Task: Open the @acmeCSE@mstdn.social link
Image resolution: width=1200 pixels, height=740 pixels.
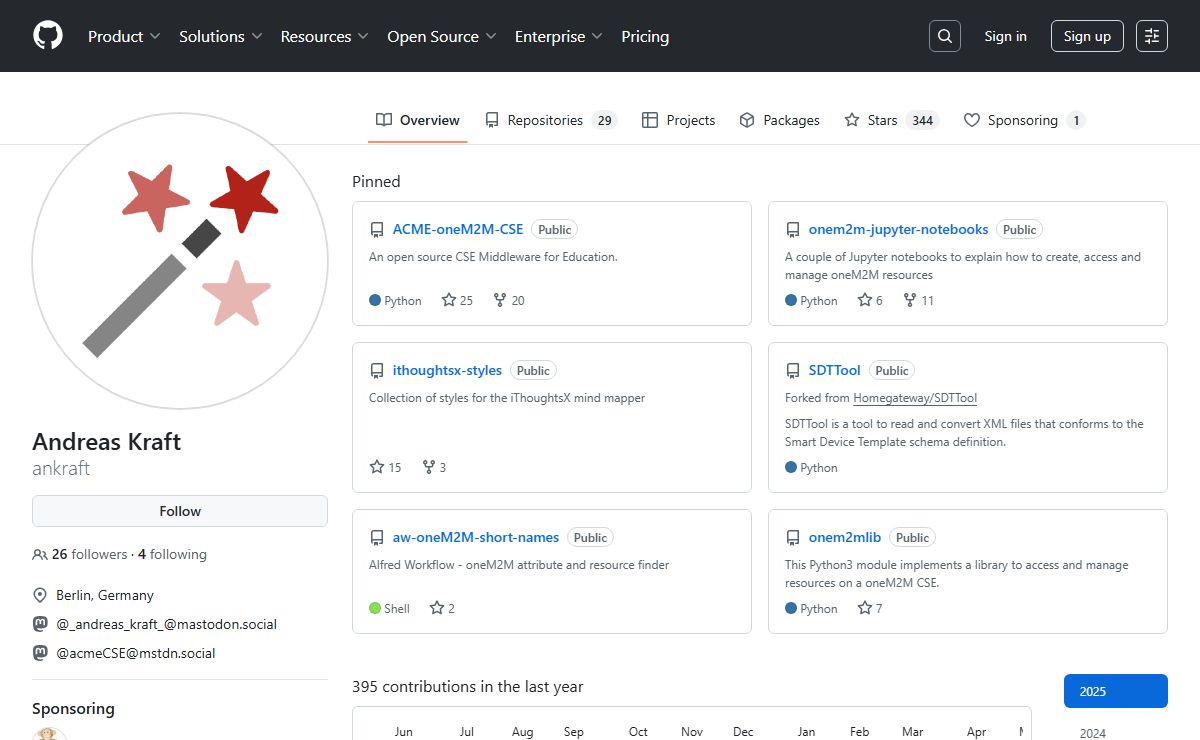Action: click(135, 653)
